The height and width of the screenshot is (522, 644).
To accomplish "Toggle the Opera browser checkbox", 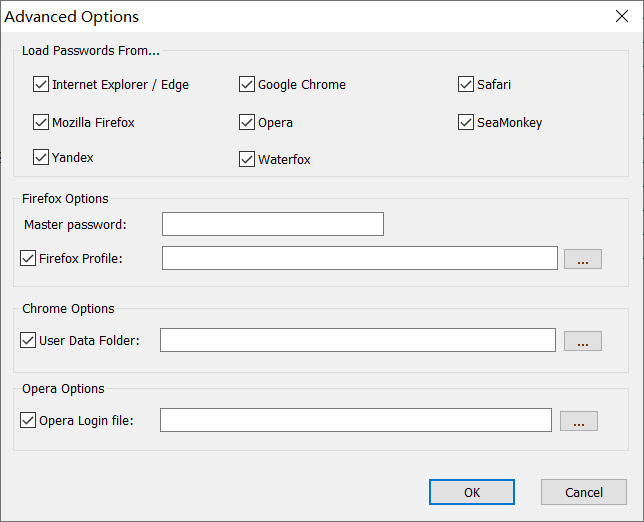I will [x=247, y=123].
